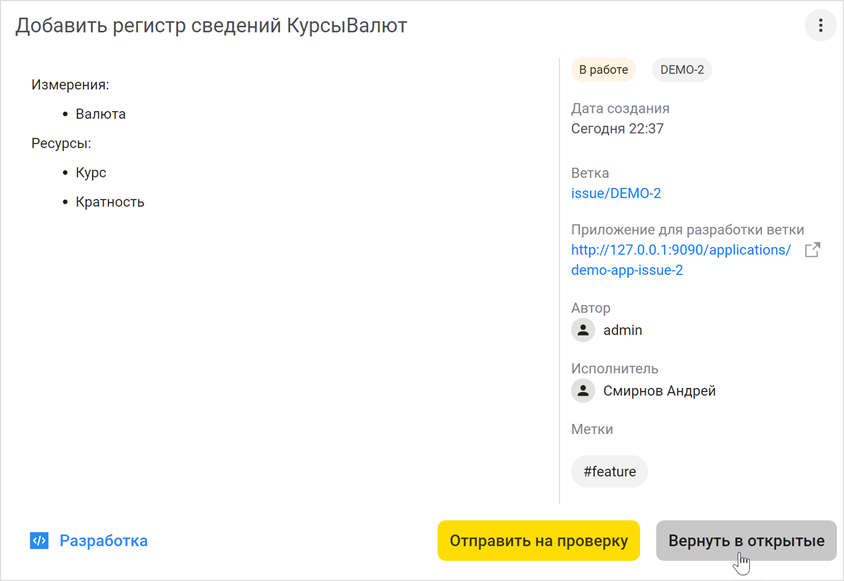
Task: Click the admin author avatar icon
Action: (x=583, y=329)
